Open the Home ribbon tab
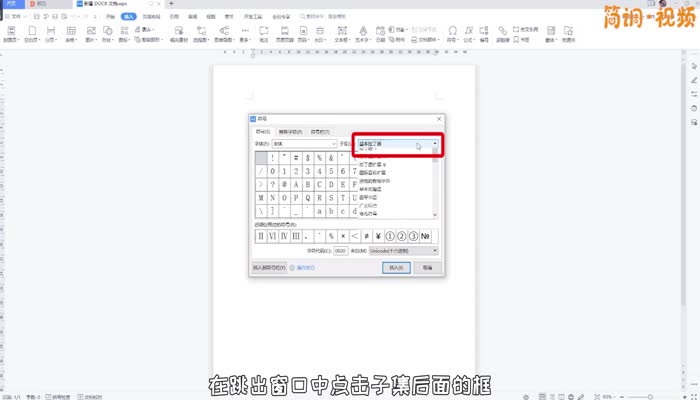700x400 pixels. point(110,17)
